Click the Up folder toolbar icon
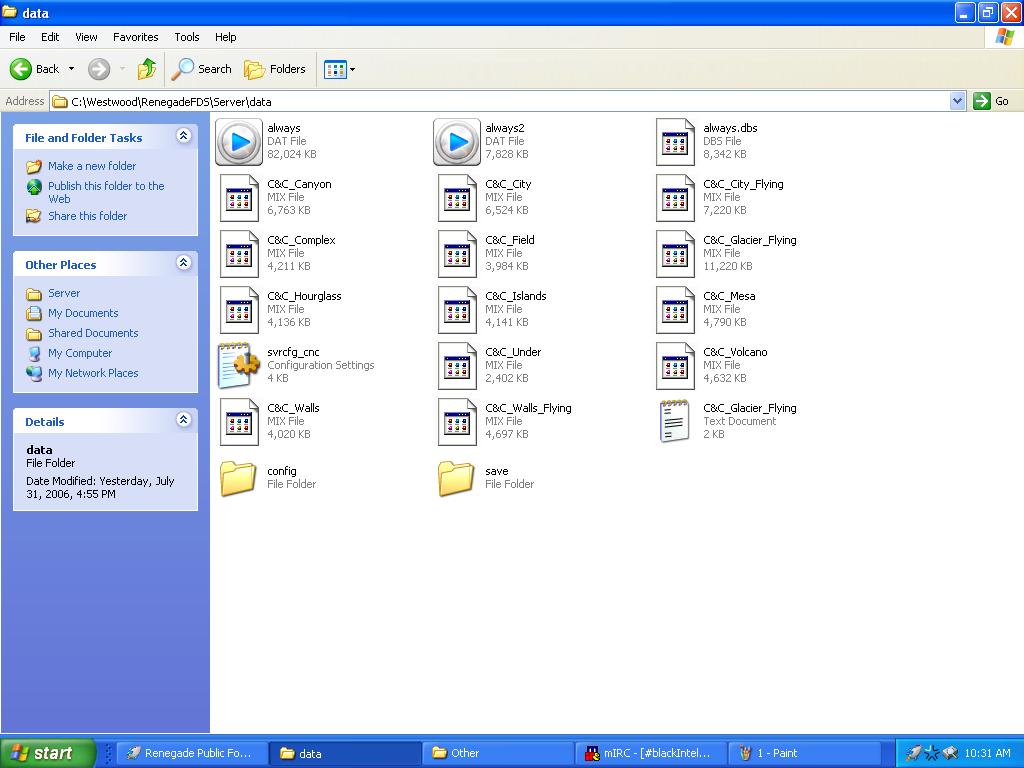Viewport: 1024px width, 768px height. [x=147, y=69]
